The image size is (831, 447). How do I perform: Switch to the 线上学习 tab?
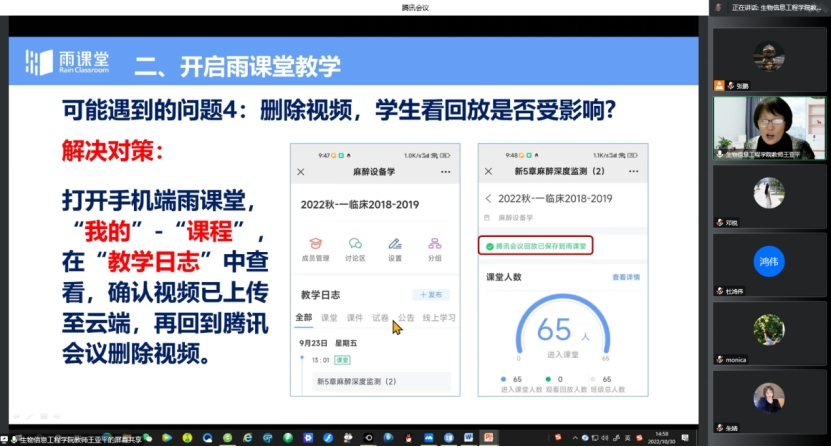(x=439, y=318)
